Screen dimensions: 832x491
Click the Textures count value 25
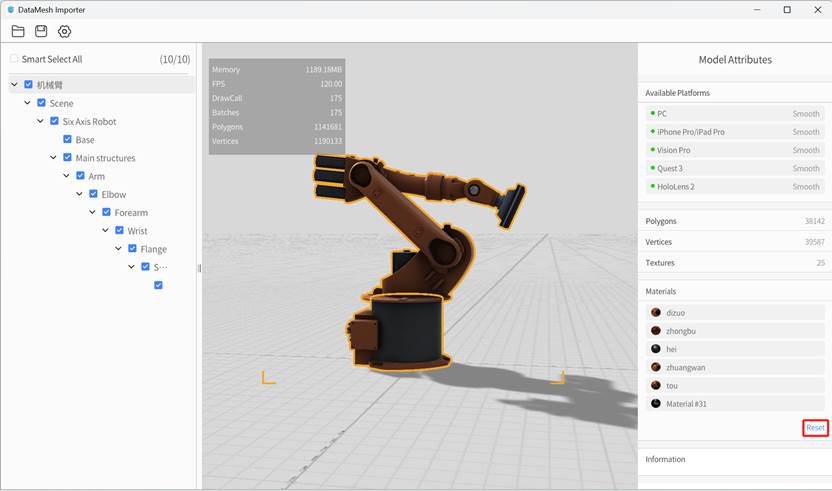coord(820,263)
